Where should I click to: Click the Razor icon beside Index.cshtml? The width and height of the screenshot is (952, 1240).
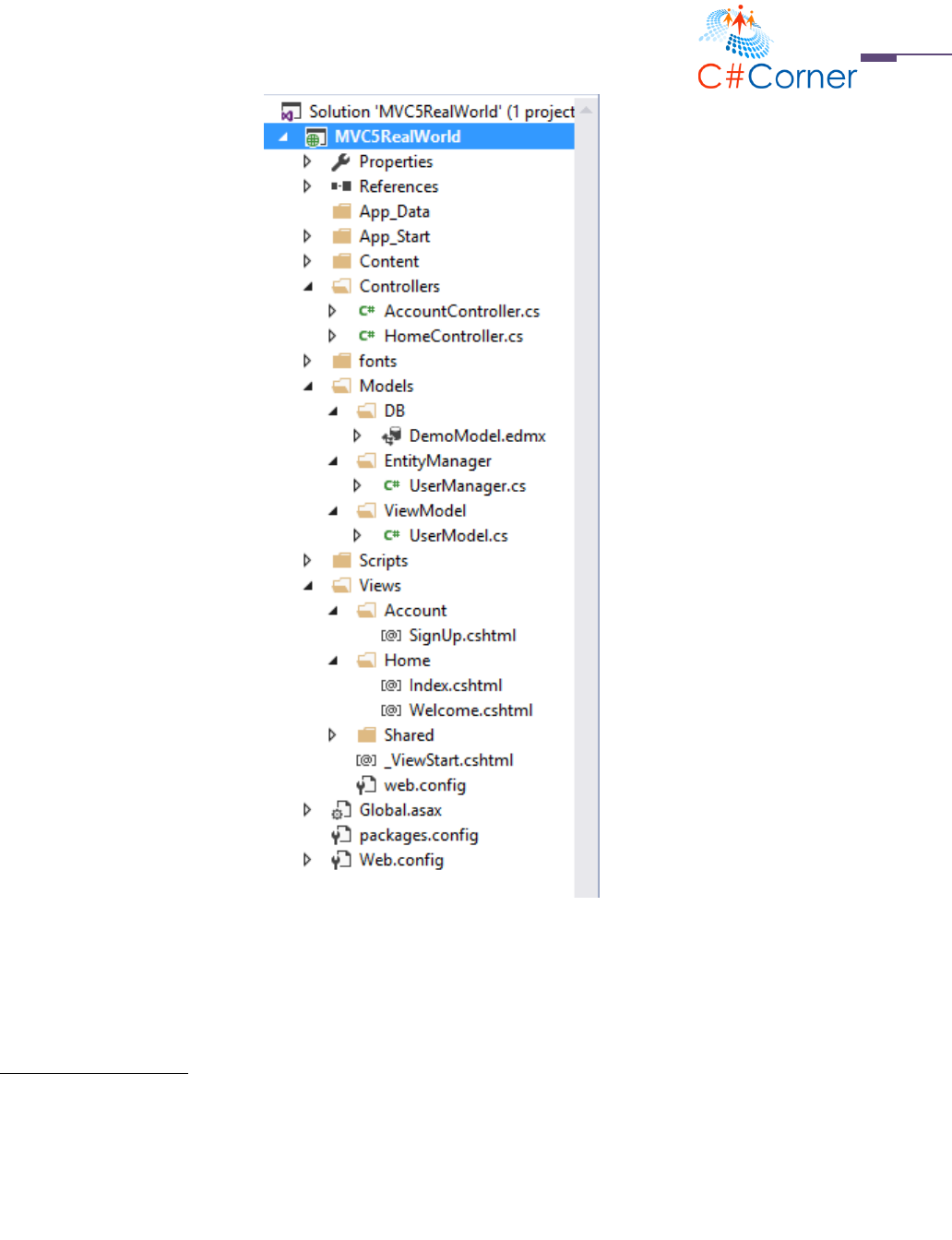click(391, 686)
